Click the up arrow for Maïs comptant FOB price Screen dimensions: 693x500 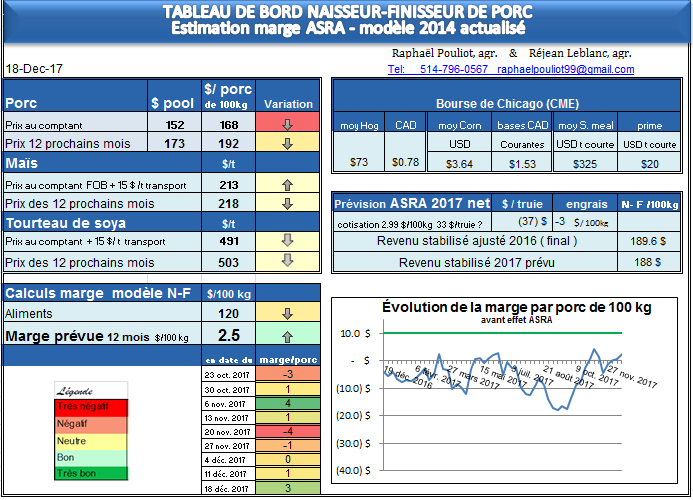tap(287, 185)
